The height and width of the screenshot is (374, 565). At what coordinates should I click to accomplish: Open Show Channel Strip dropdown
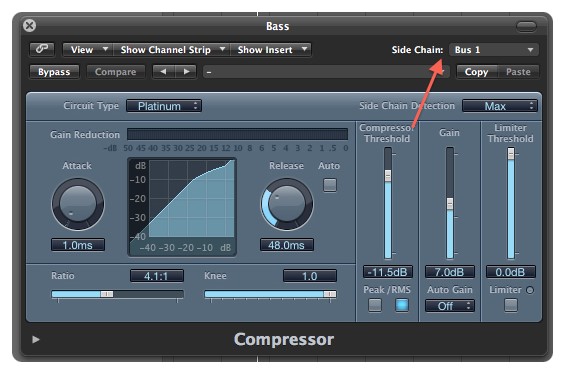[x=172, y=49]
